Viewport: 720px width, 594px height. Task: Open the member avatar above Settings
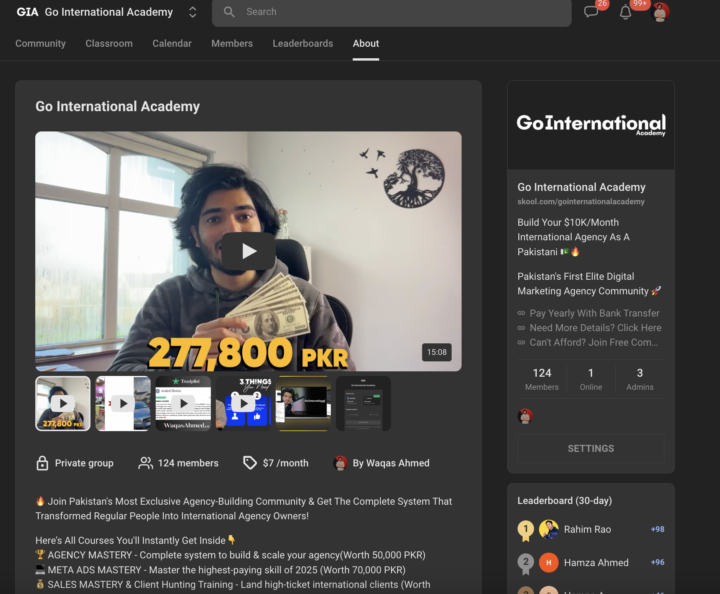pos(525,416)
